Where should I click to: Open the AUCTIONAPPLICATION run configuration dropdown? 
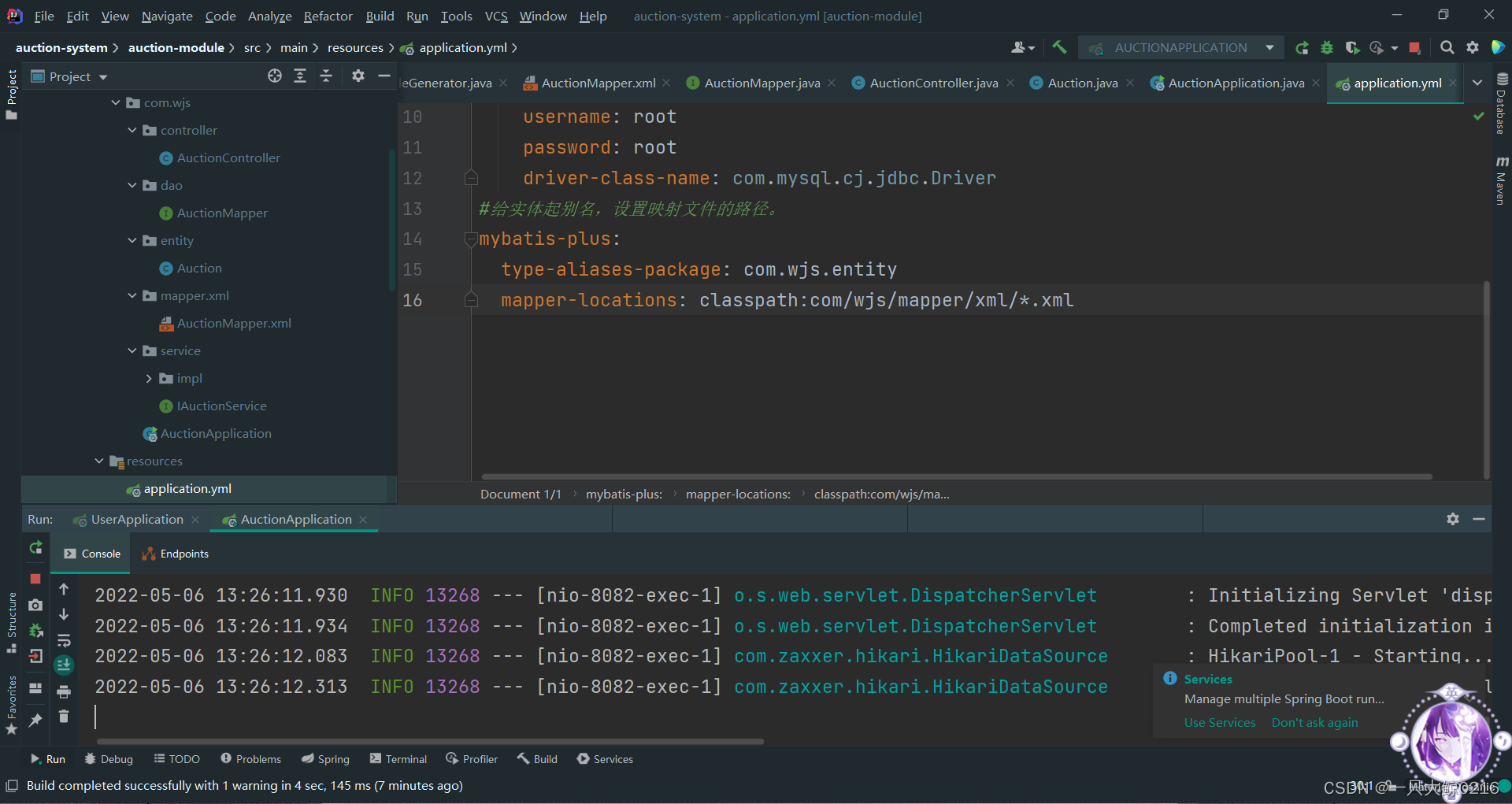click(x=1181, y=48)
